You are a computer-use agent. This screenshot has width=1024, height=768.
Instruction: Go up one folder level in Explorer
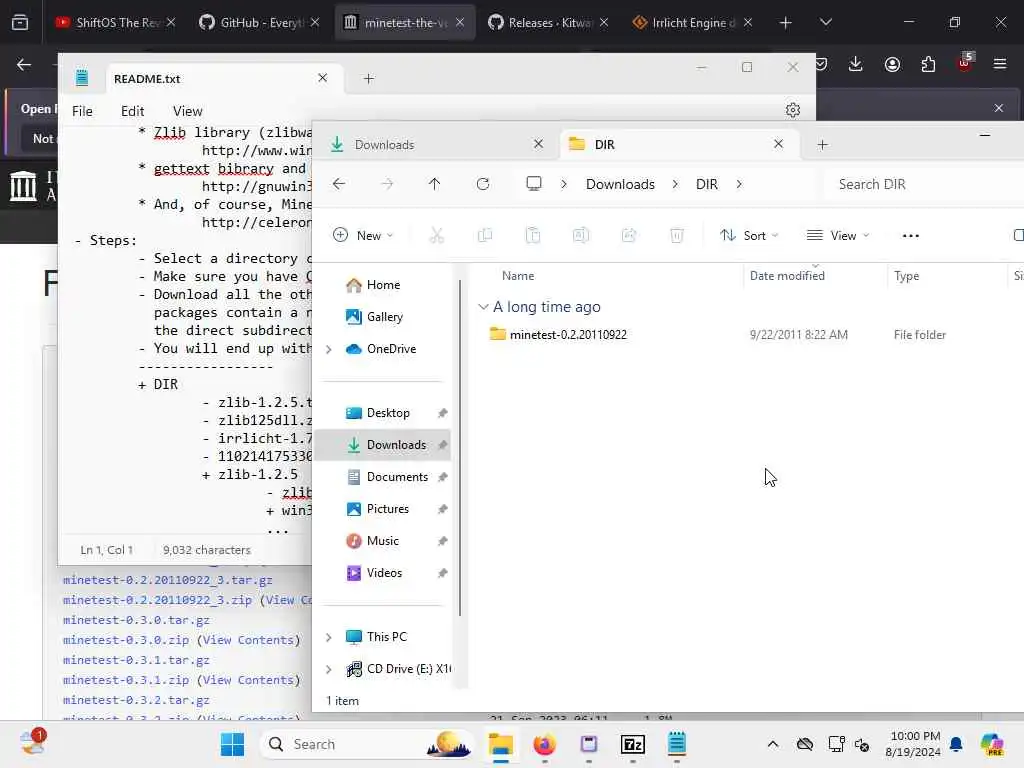434,184
